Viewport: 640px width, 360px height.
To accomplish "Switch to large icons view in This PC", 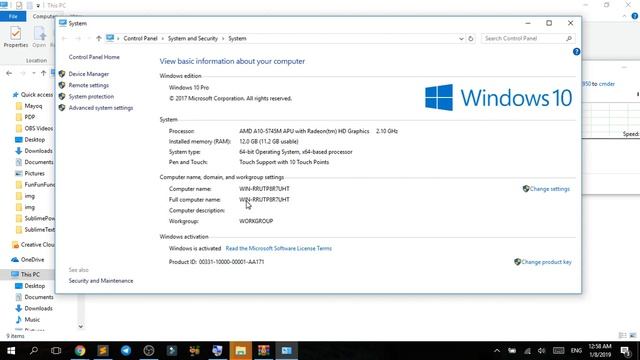I will click(633, 336).
